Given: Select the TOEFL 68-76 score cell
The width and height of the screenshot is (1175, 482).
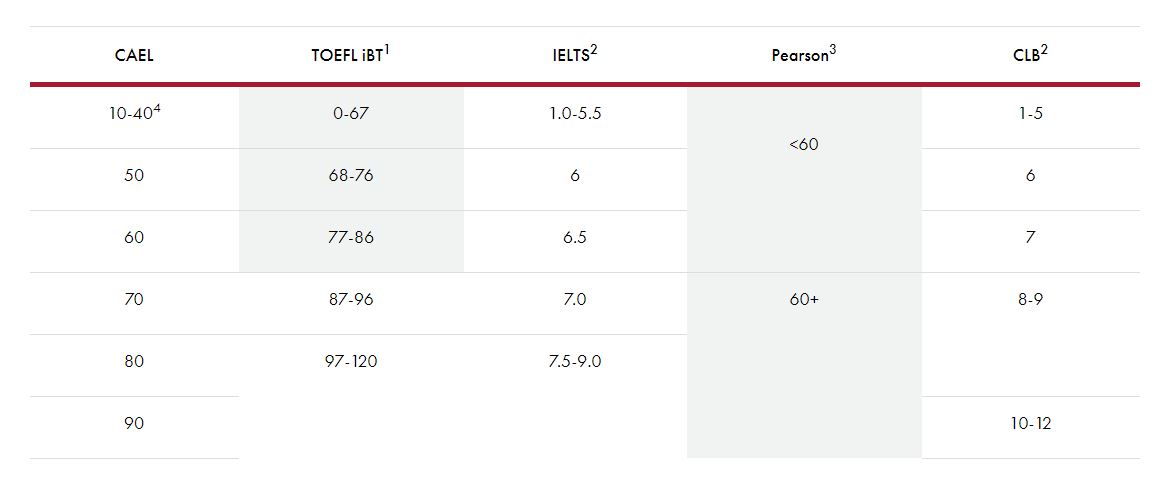Looking at the screenshot, I should pos(351,176).
